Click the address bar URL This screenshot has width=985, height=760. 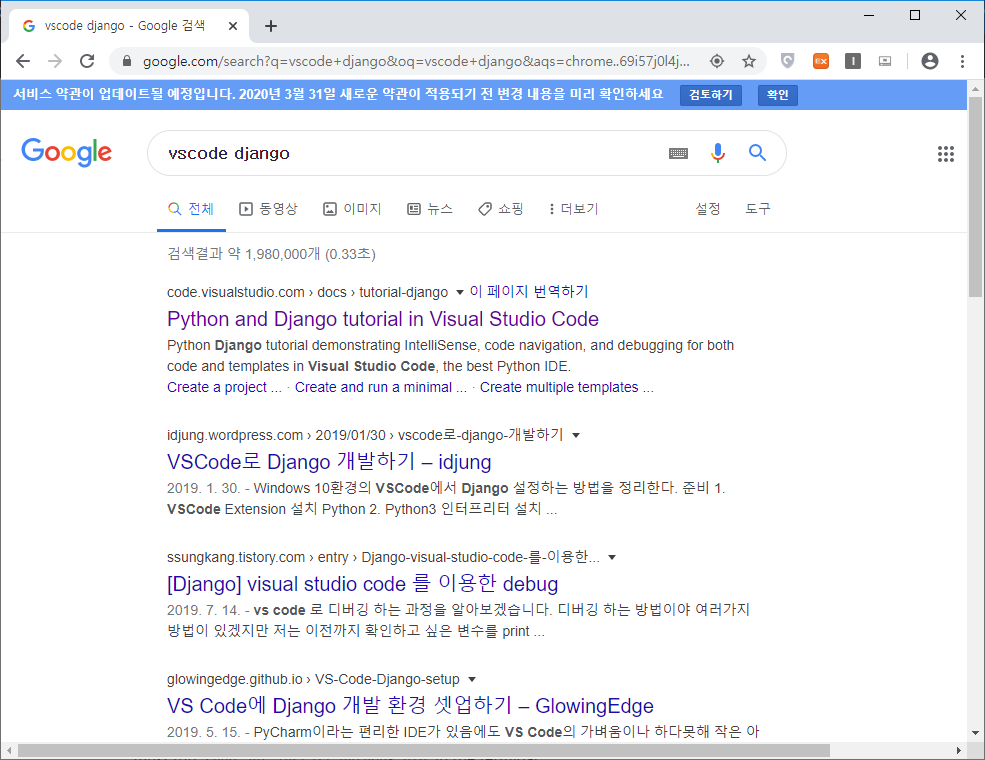tap(416, 61)
